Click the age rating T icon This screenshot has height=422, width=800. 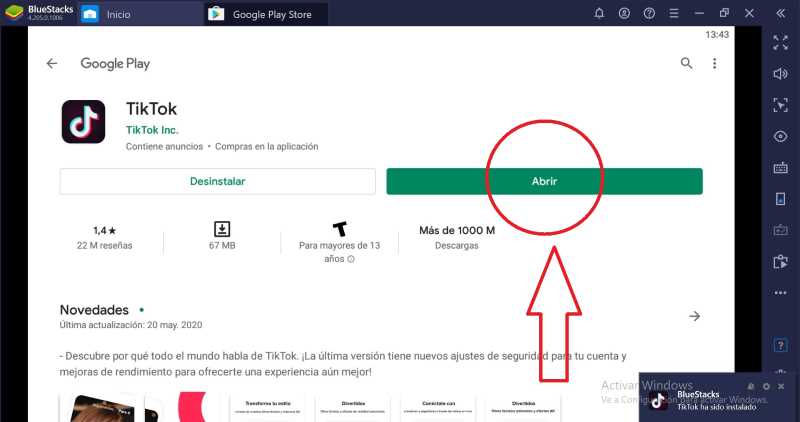[x=340, y=229]
